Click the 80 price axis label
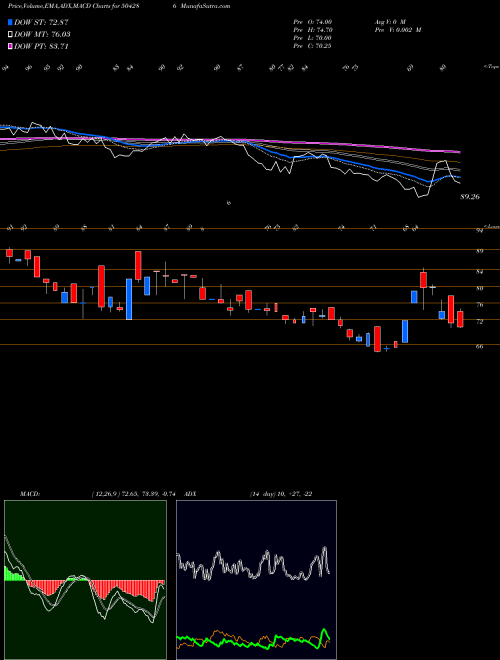 click(x=480, y=289)
